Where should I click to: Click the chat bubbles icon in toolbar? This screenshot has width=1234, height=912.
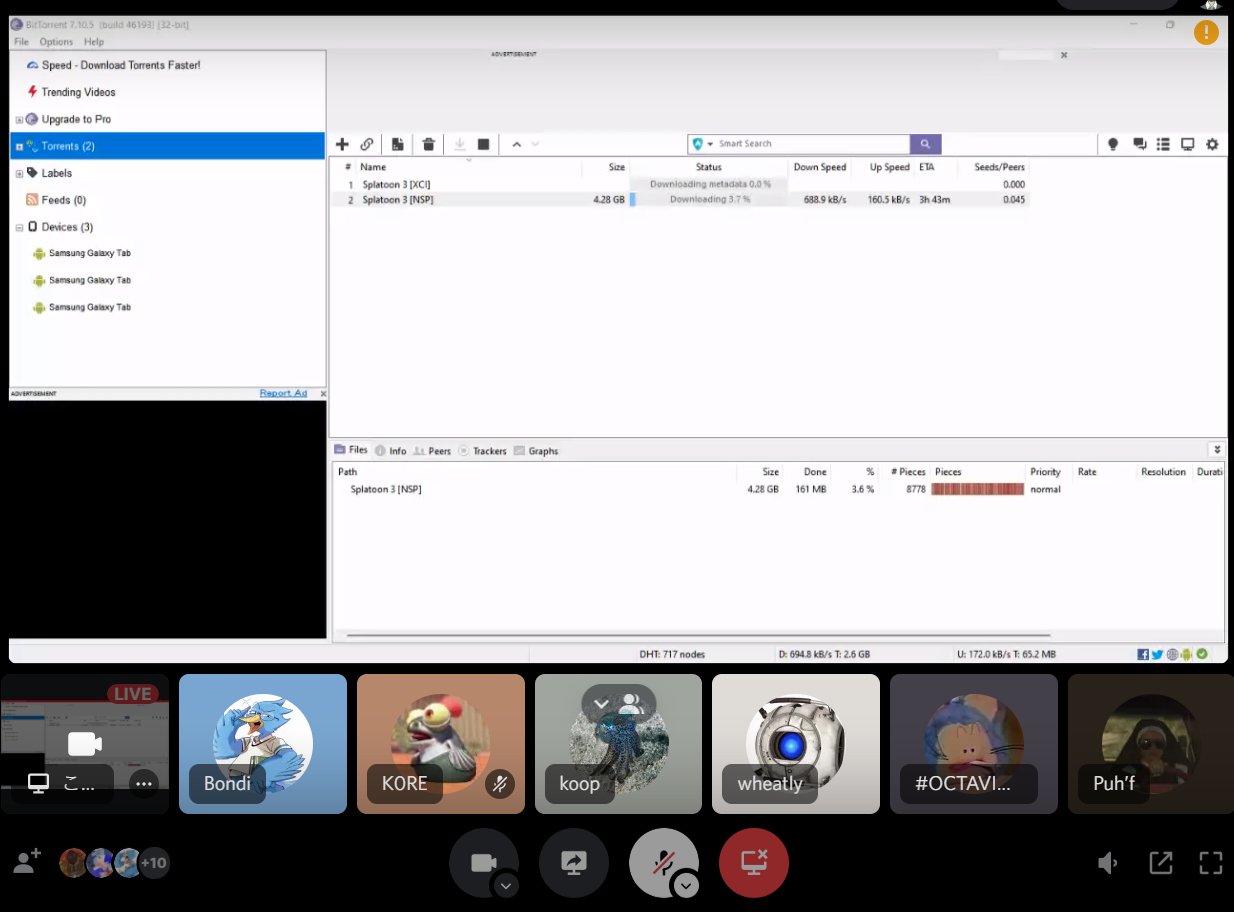click(x=1139, y=144)
